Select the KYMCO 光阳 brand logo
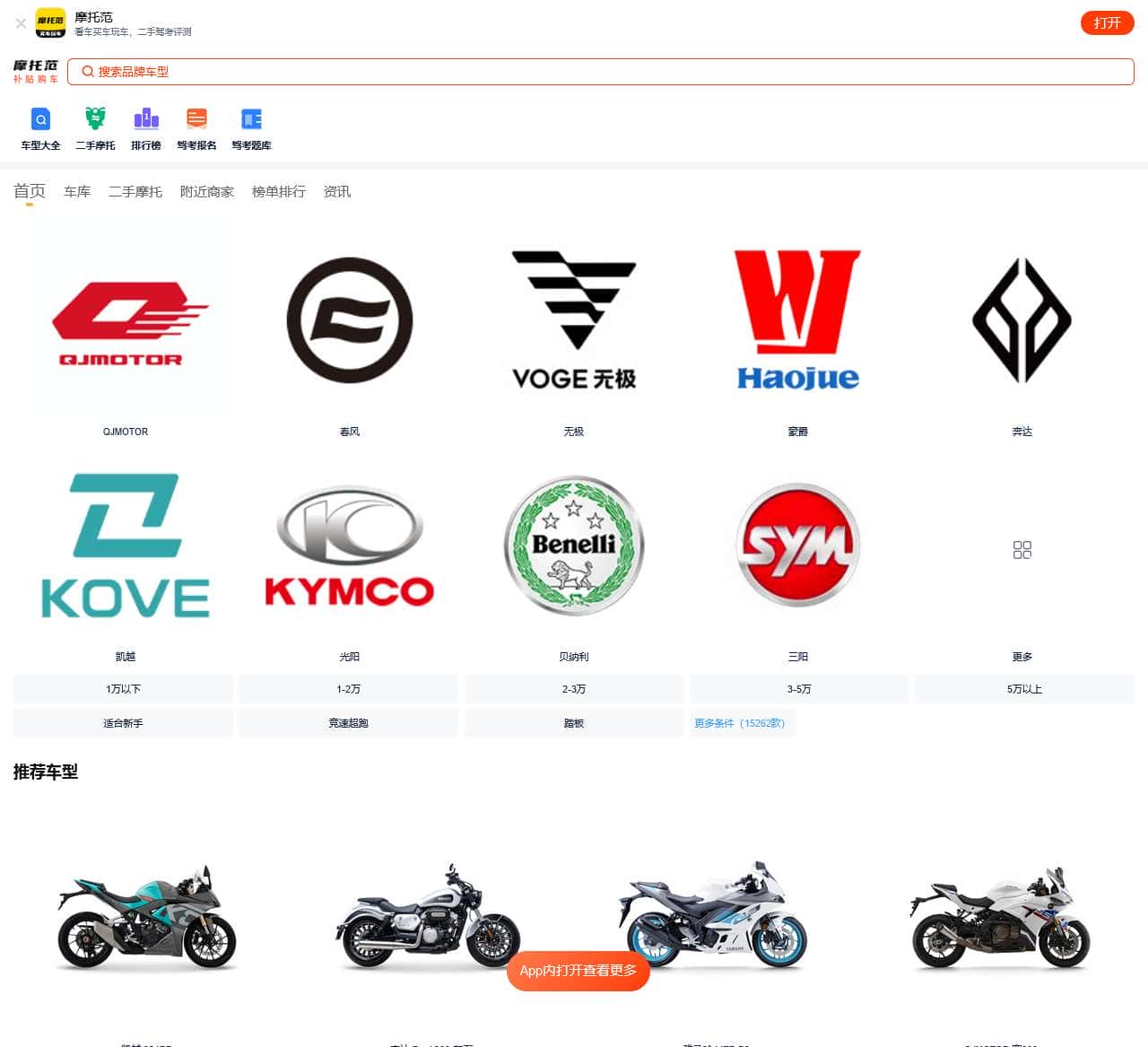Viewport: 1148px width, 1047px height. (x=350, y=545)
